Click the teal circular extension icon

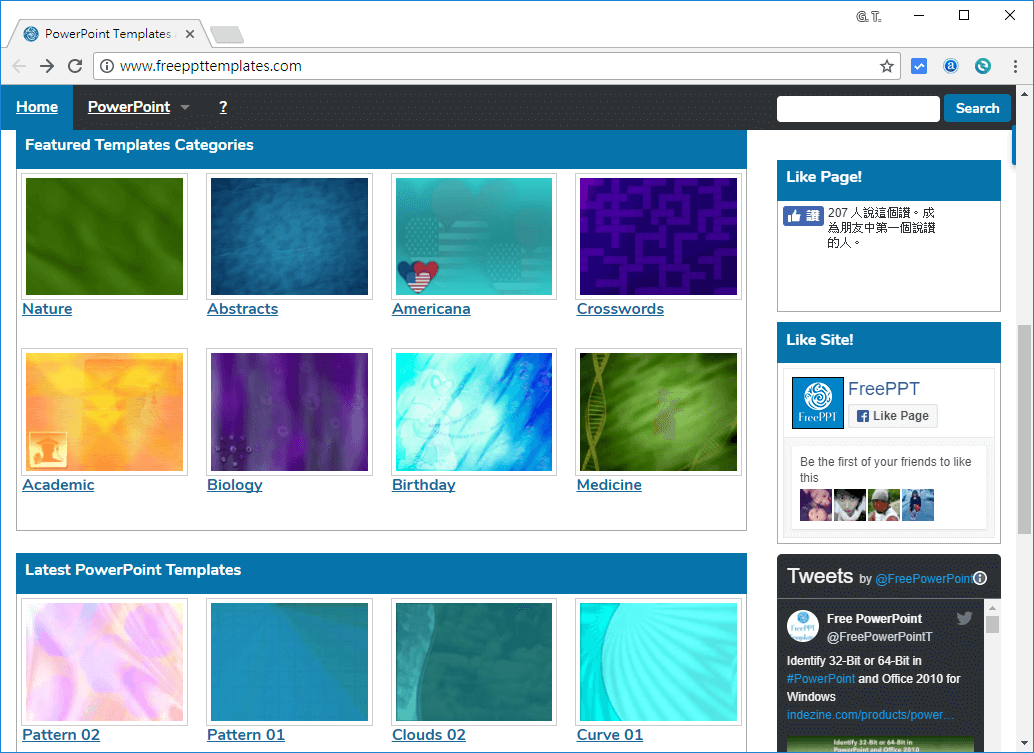pos(982,65)
